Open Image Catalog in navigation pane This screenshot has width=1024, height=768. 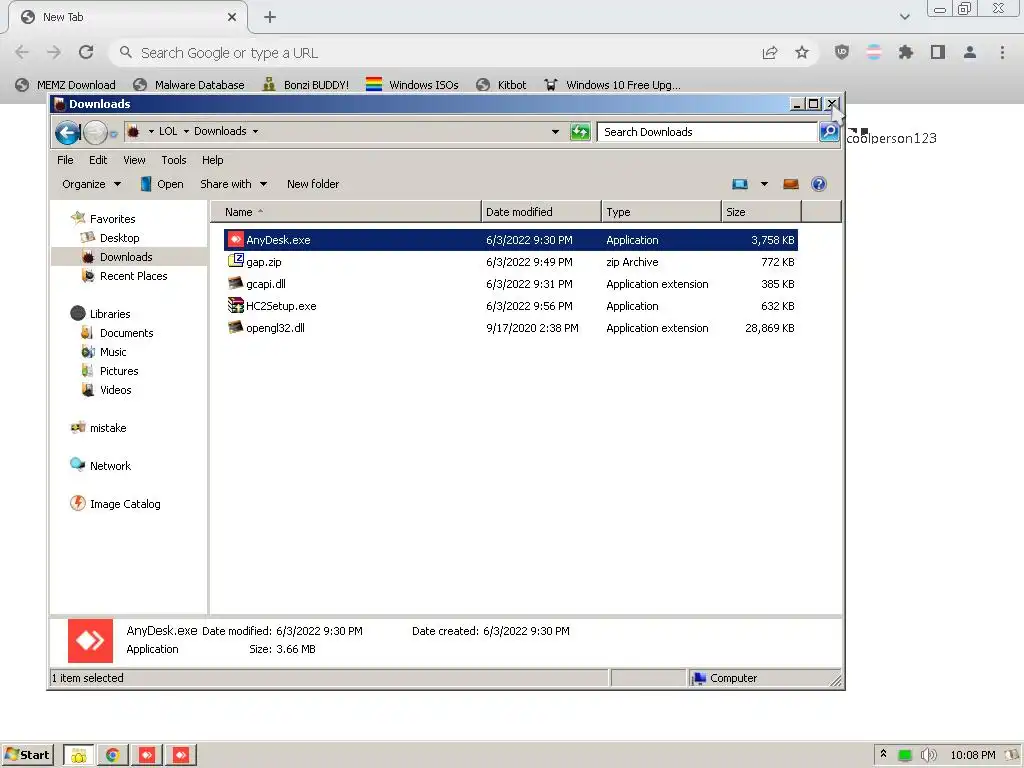[x=125, y=504]
